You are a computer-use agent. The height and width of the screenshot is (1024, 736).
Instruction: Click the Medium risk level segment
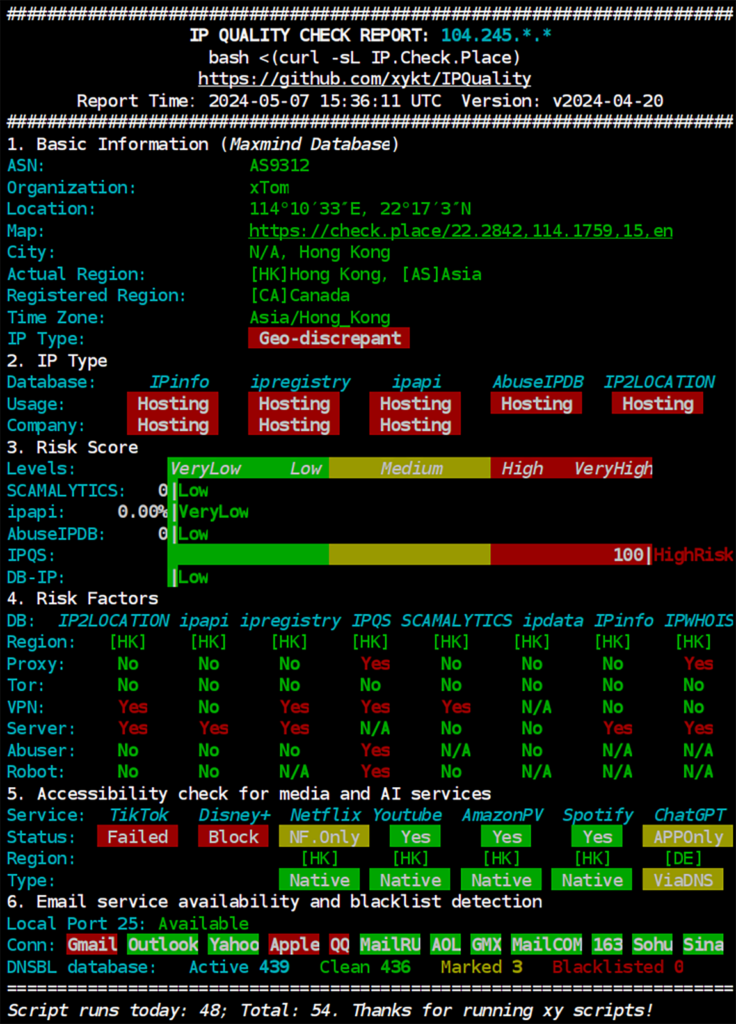(410, 468)
